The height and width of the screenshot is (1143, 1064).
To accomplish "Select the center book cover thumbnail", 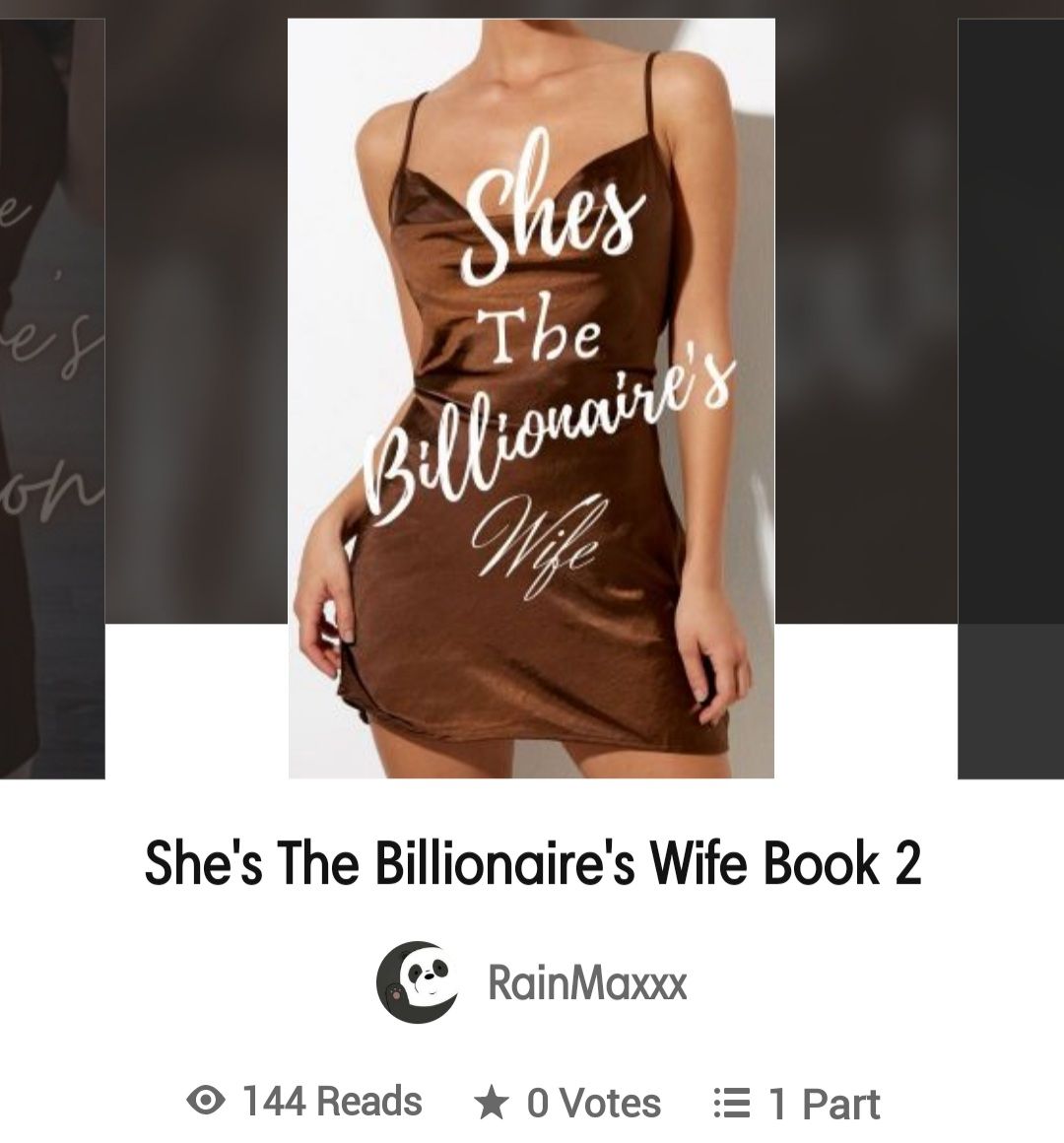I will 531,398.
